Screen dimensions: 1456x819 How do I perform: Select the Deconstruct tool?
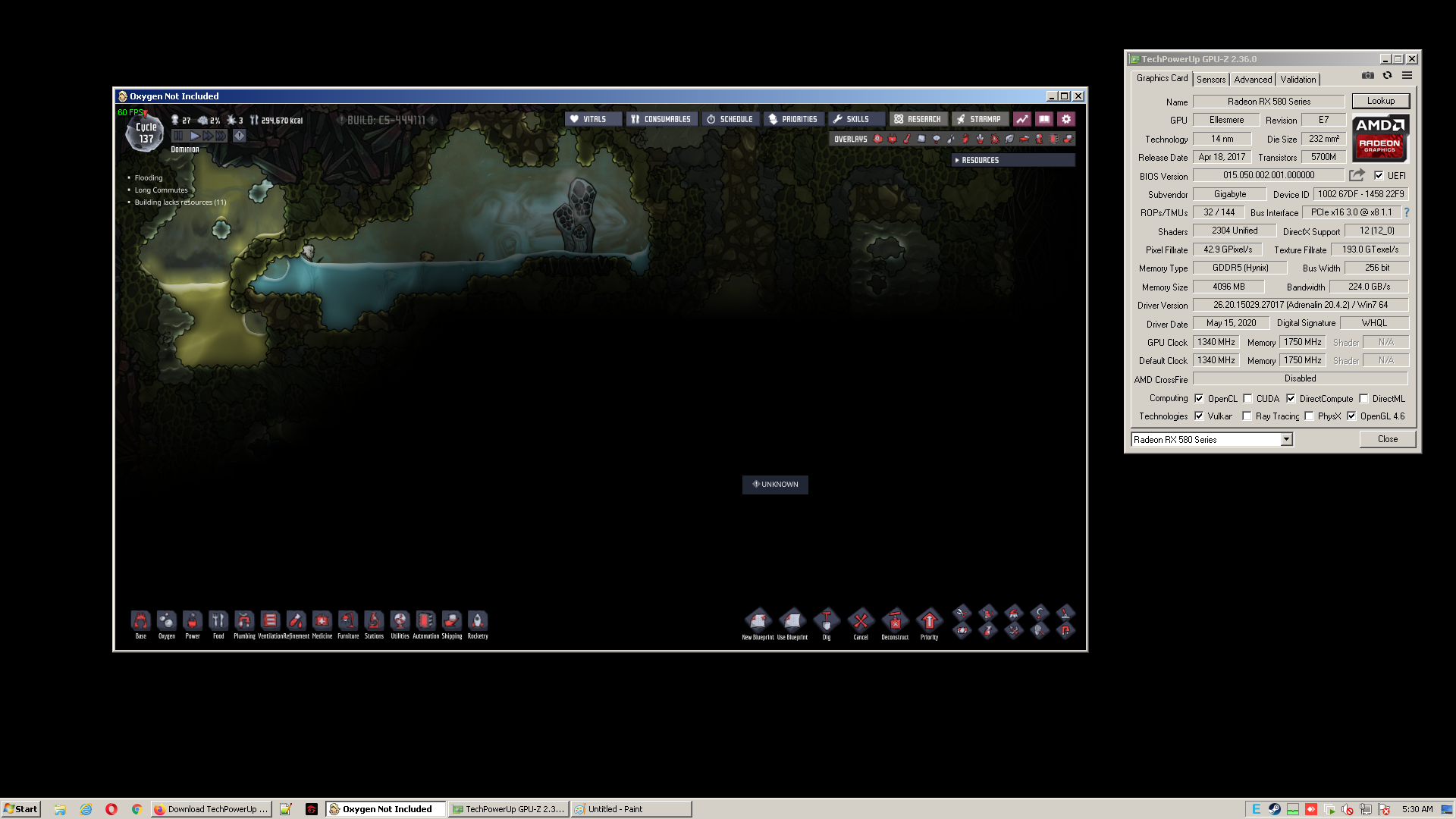(895, 621)
